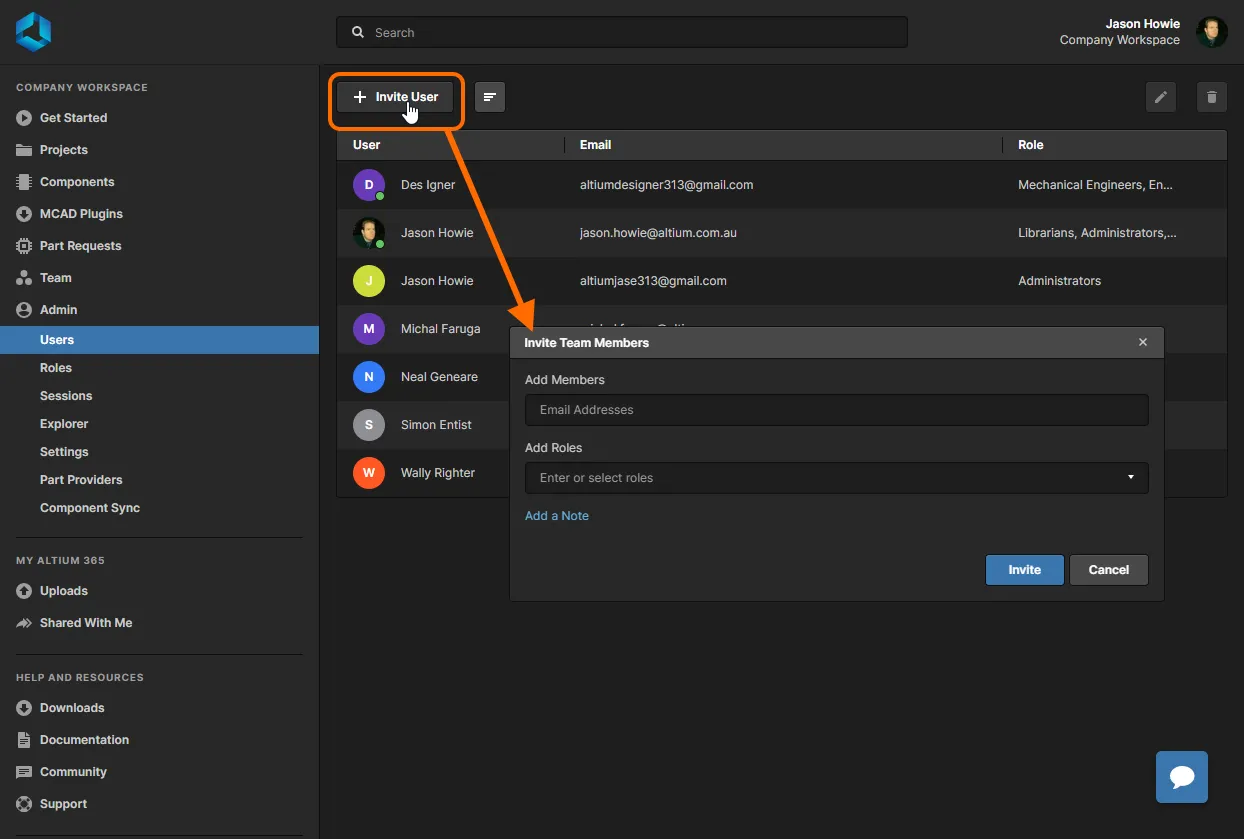Open the Sessions admin page
This screenshot has height=839, width=1244.
click(x=66, y=396)
